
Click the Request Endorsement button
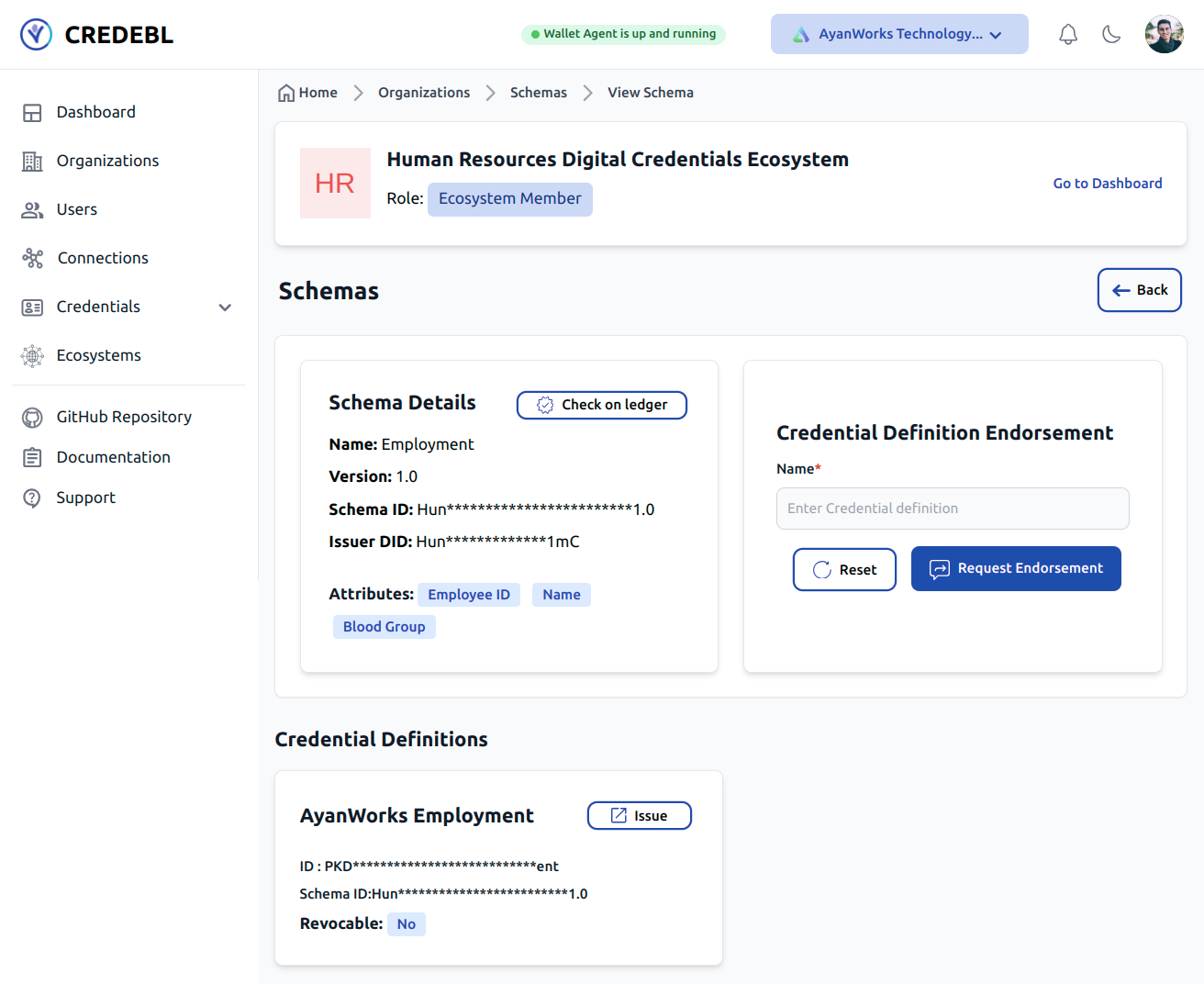(x=1016, y=569)
